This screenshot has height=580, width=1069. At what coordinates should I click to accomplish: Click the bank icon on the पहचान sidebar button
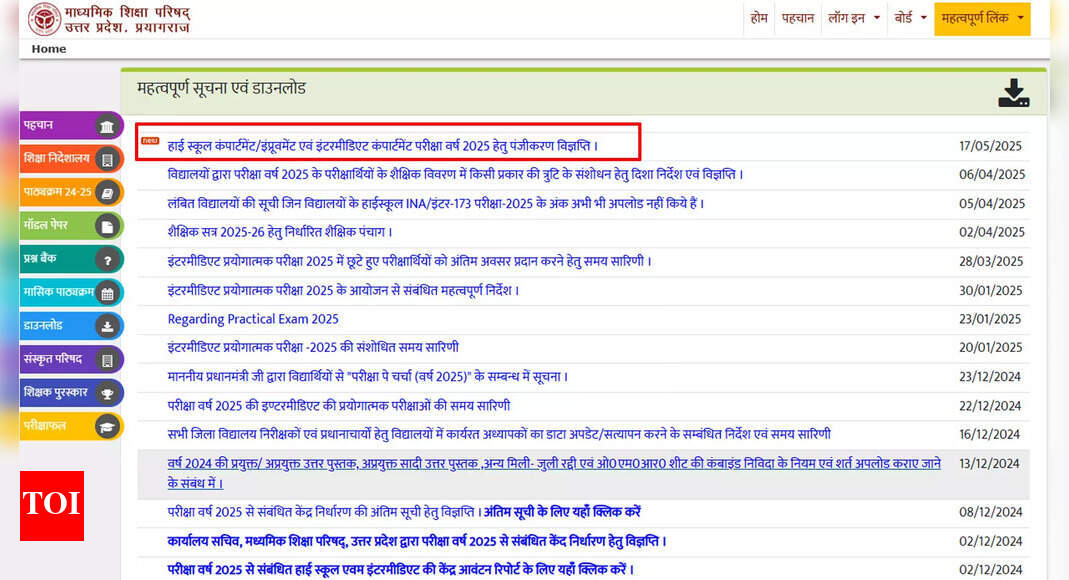point(106,126)
